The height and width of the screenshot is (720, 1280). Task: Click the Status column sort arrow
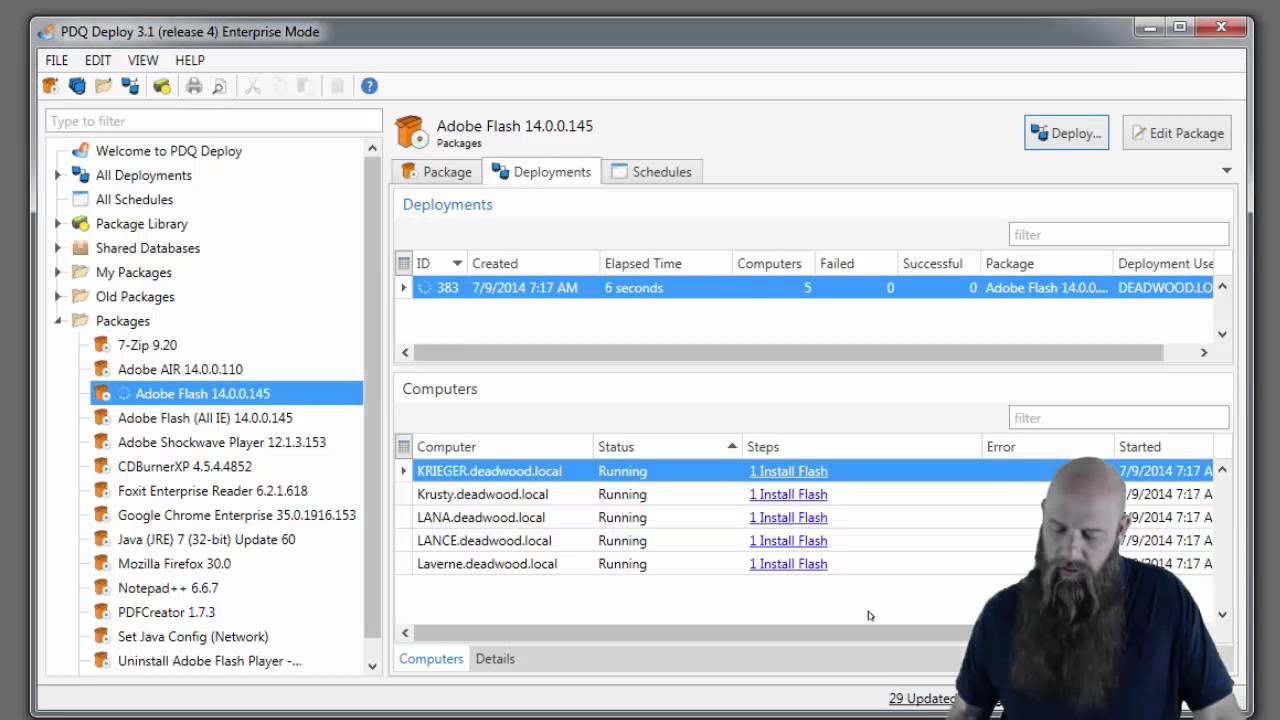click(x=732, y=446)
